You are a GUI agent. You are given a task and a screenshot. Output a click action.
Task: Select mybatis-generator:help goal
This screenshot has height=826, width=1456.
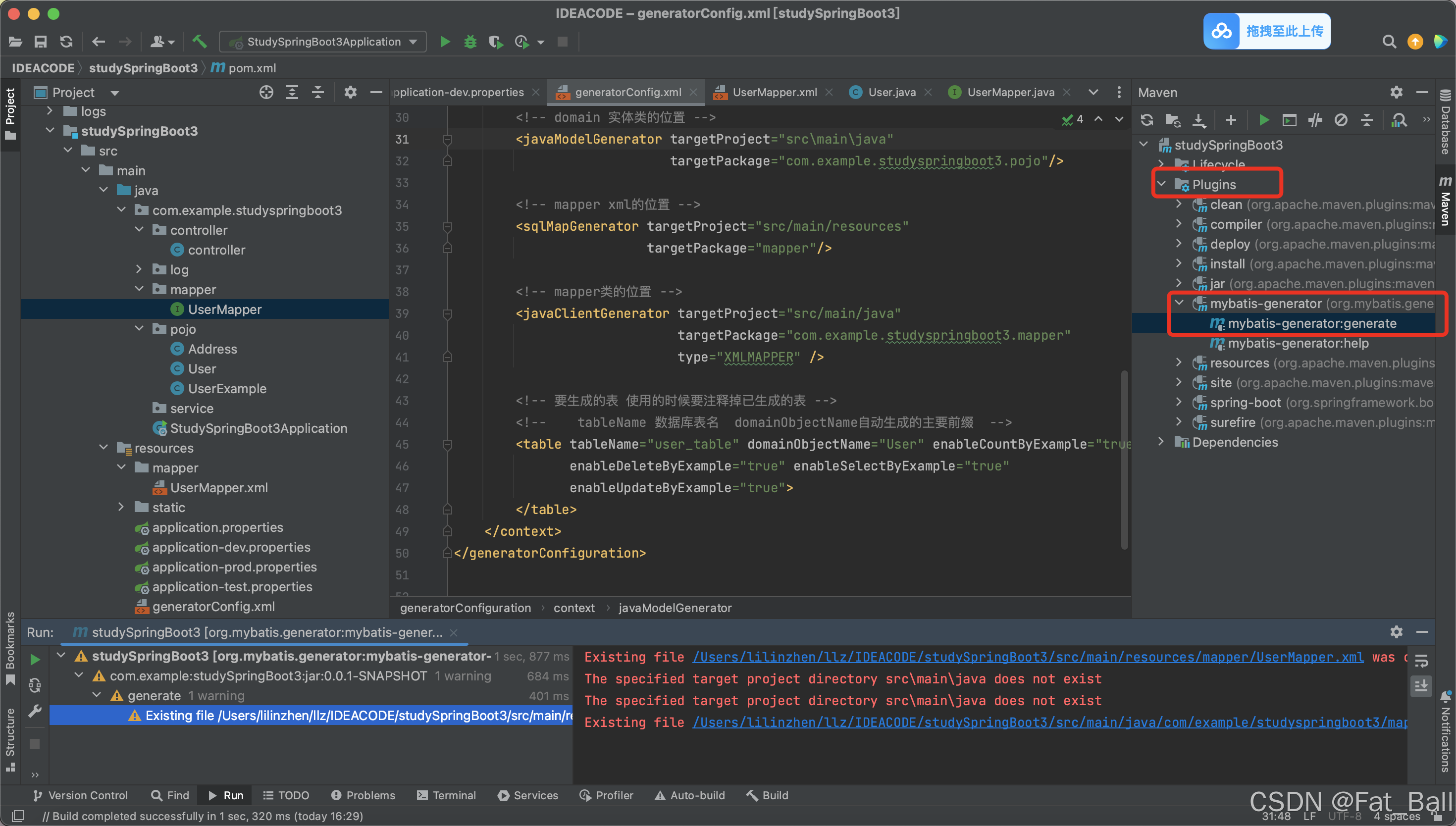pos(1298,343)
